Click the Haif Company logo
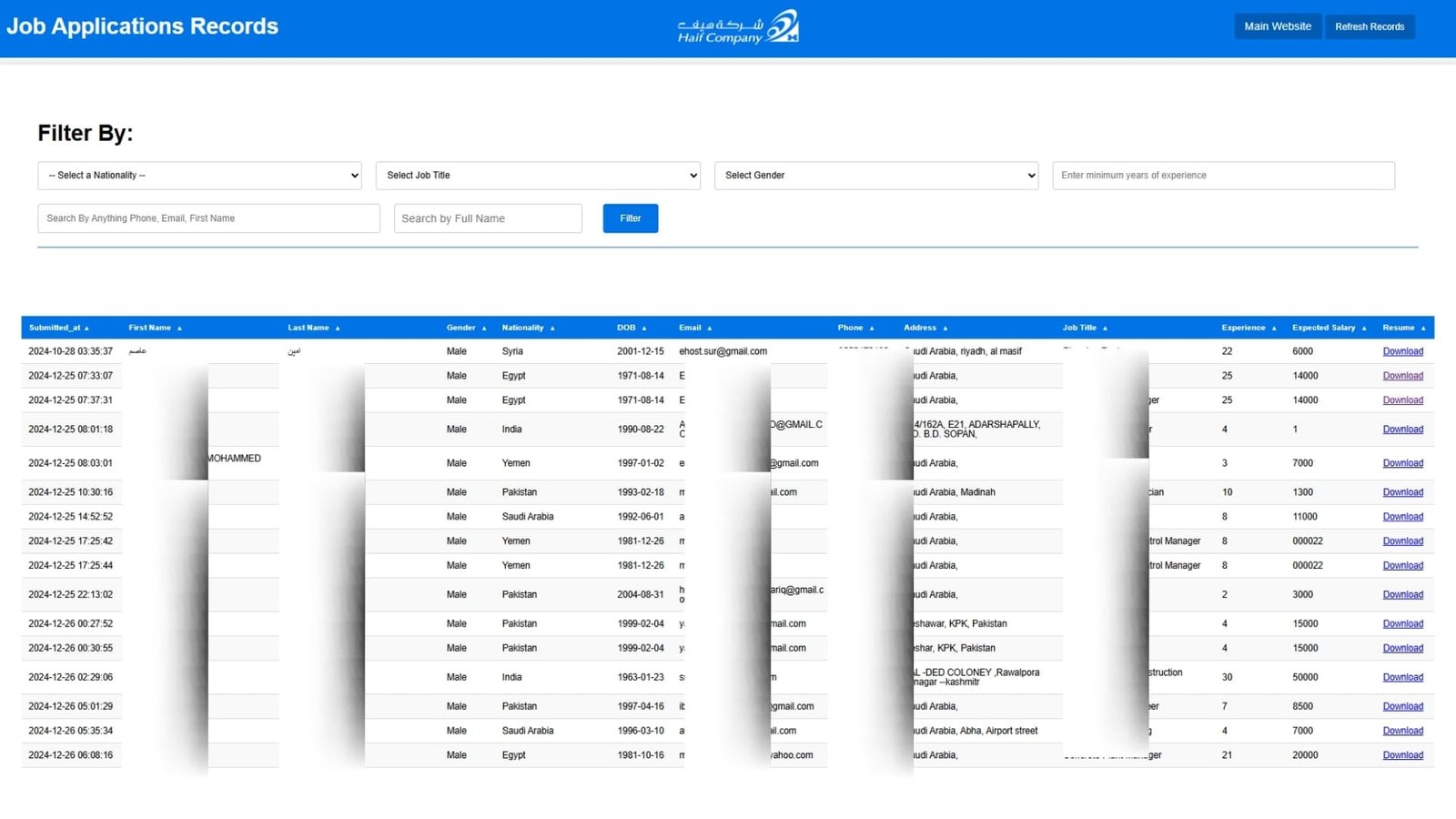This screenshot has height=819, width=1456. pyautogui.click(x=737, y=27)
